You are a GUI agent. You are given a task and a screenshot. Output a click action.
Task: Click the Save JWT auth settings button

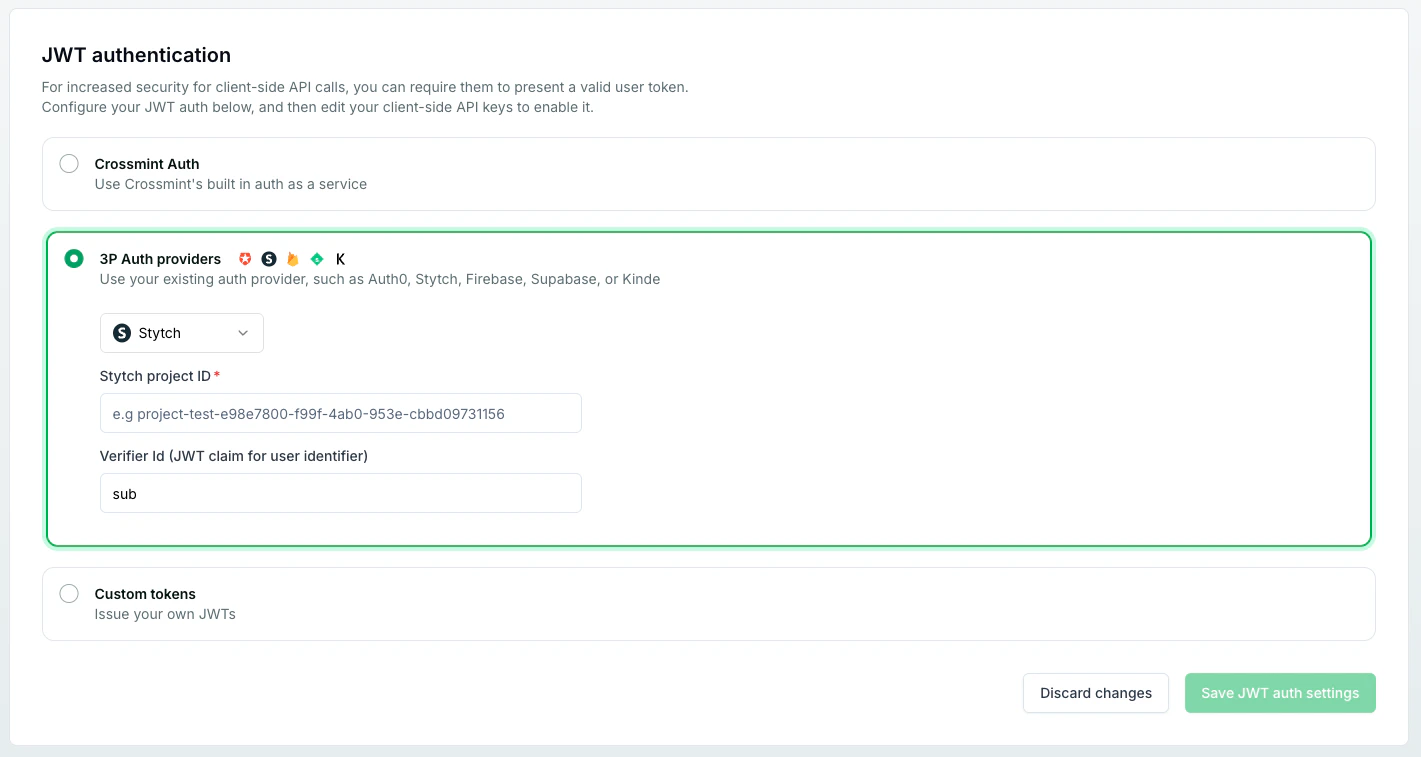[x=1280, y=692]
